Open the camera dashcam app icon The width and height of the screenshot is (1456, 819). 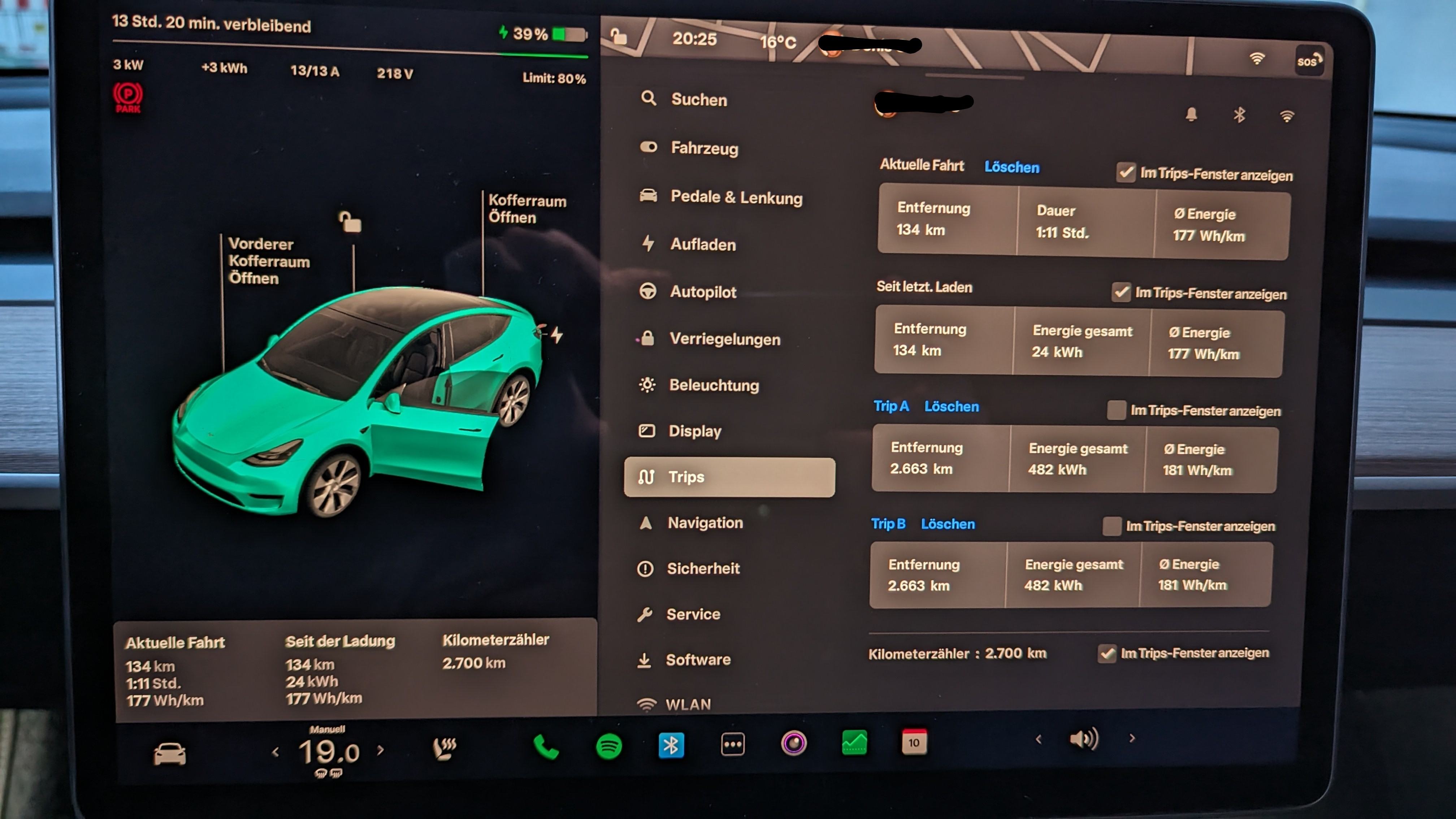point(794,743)
